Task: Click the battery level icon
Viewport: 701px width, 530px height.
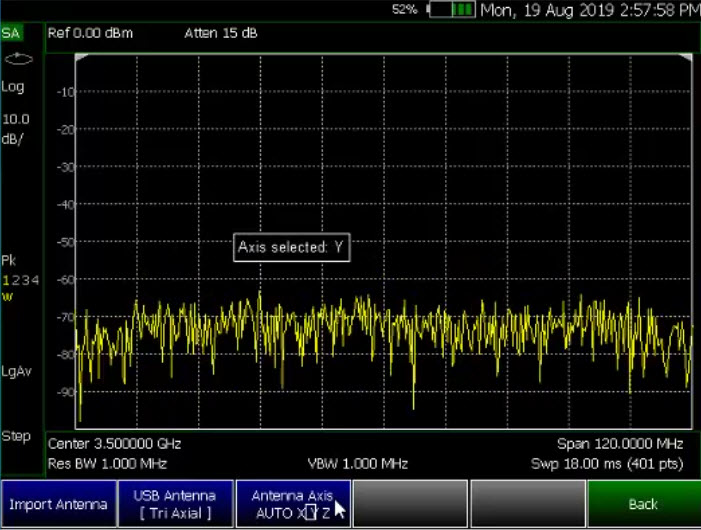Action: [452, 9]
